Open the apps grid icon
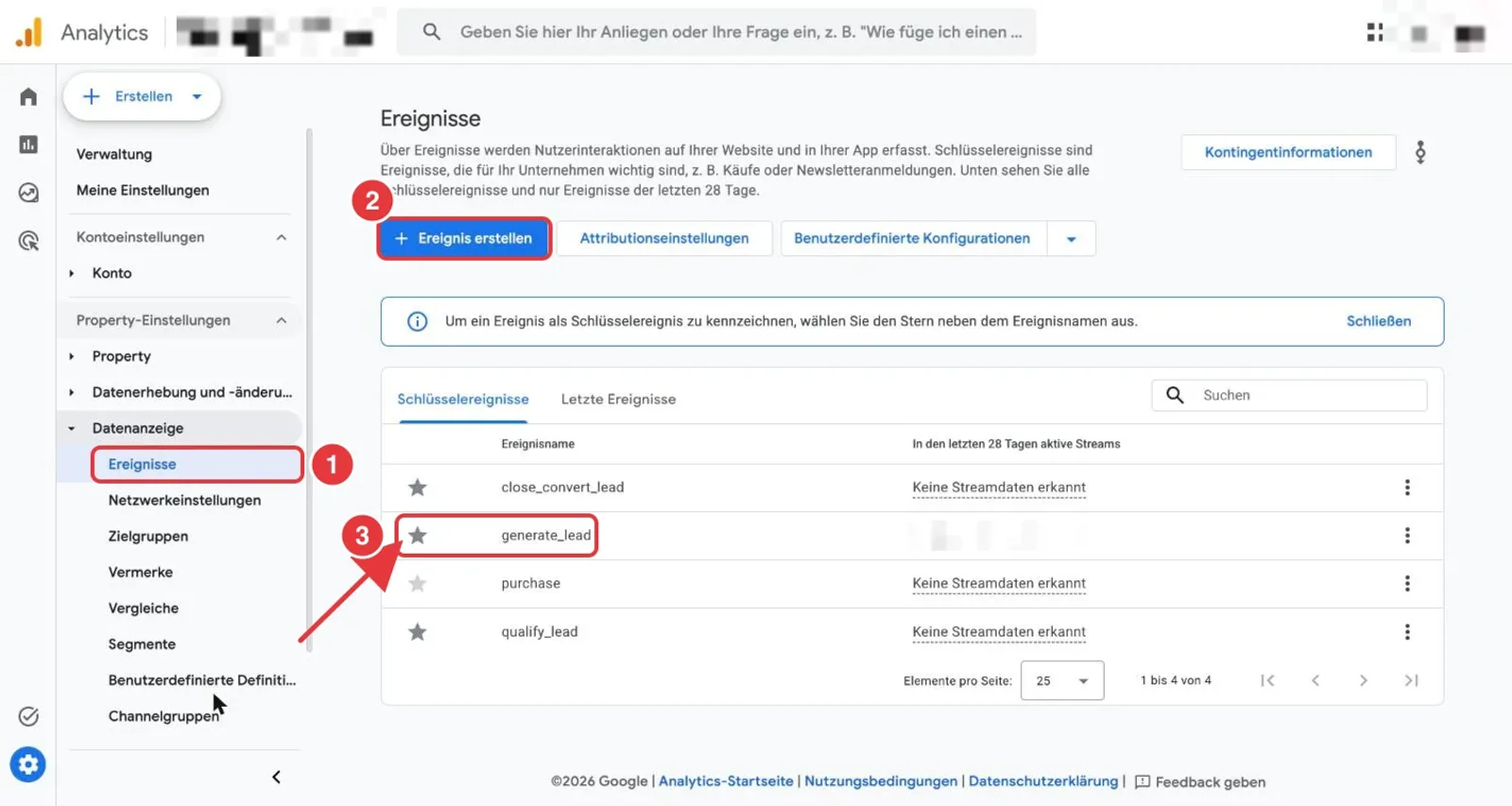The width and height of the screenshot is (1512, 806). tap(1375, 33)
